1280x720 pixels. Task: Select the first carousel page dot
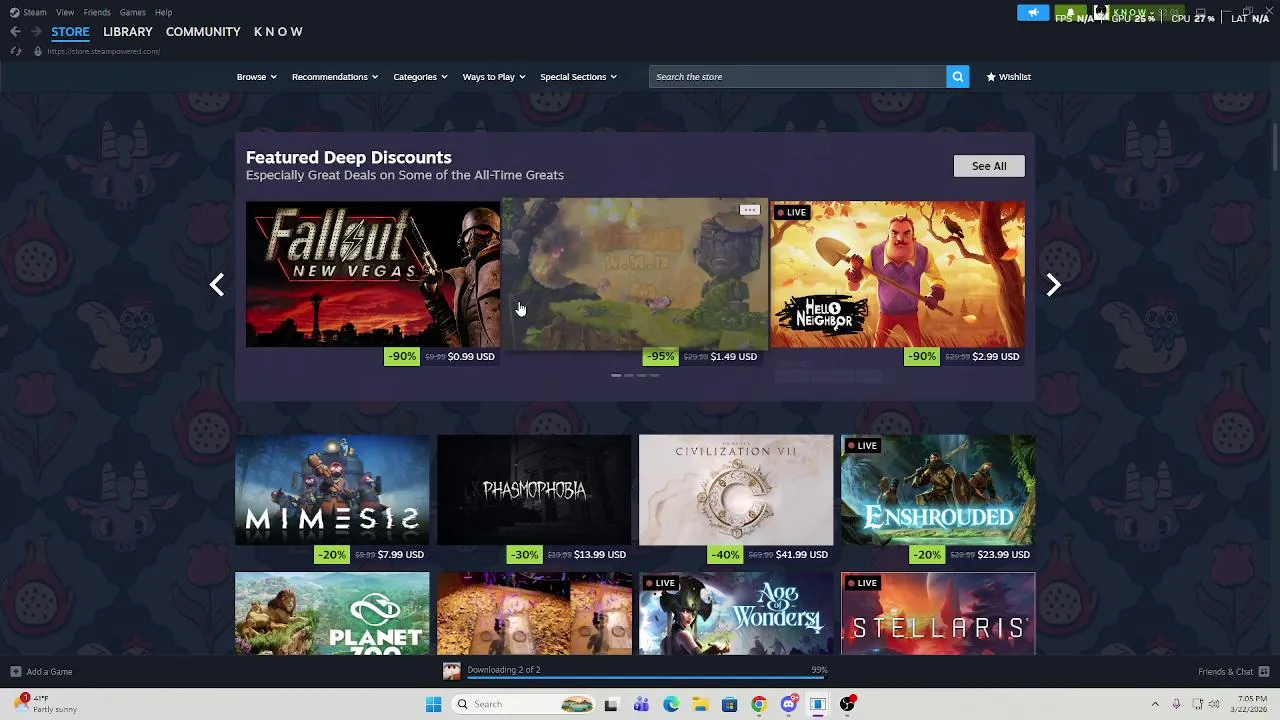(616, 375)
